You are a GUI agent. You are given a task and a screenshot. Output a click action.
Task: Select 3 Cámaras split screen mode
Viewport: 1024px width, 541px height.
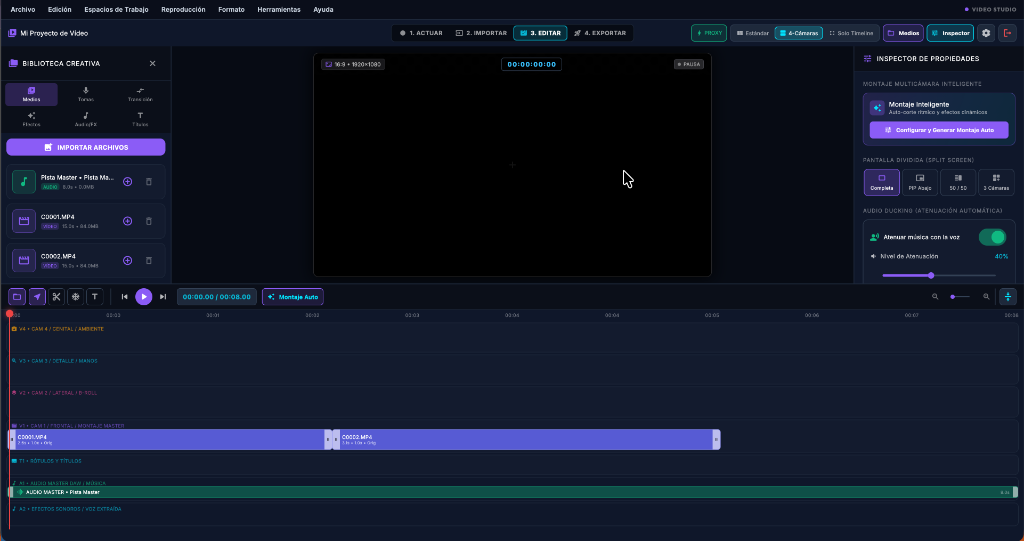[996, 182]
